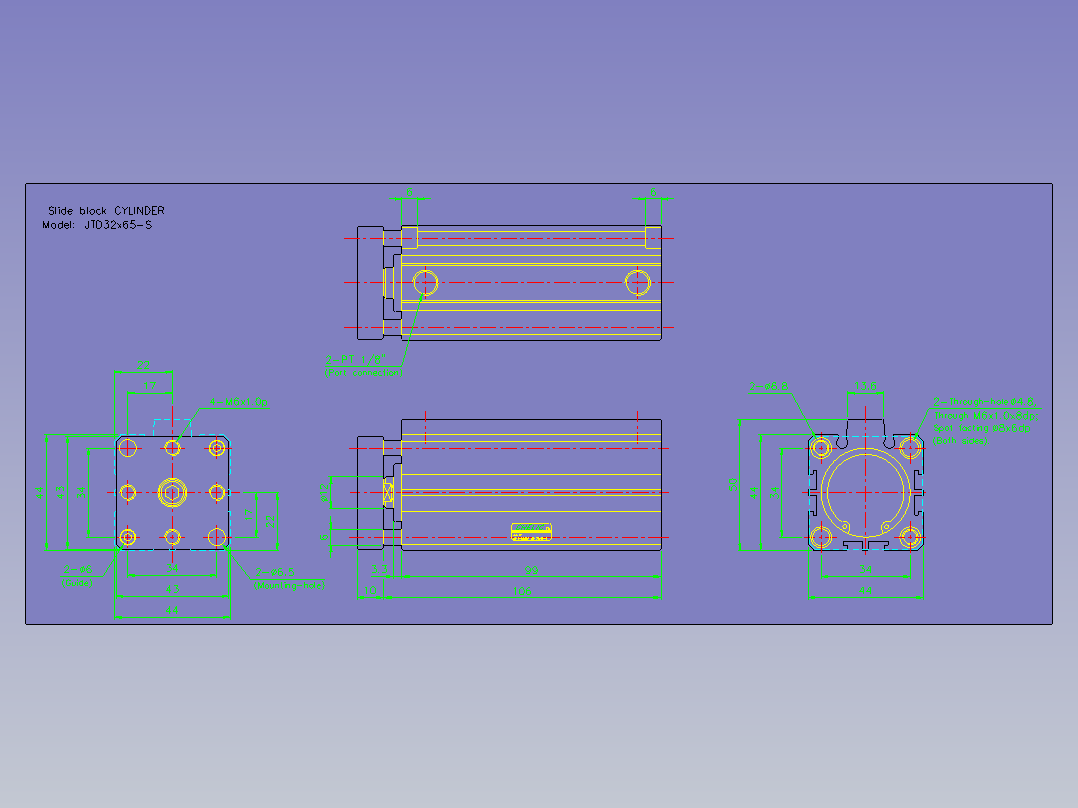The width and height of the screenshot is (1078, 808).
Task: Select the 'Through M6x1.0x8dp;' note line
Action: pos(985,415)
